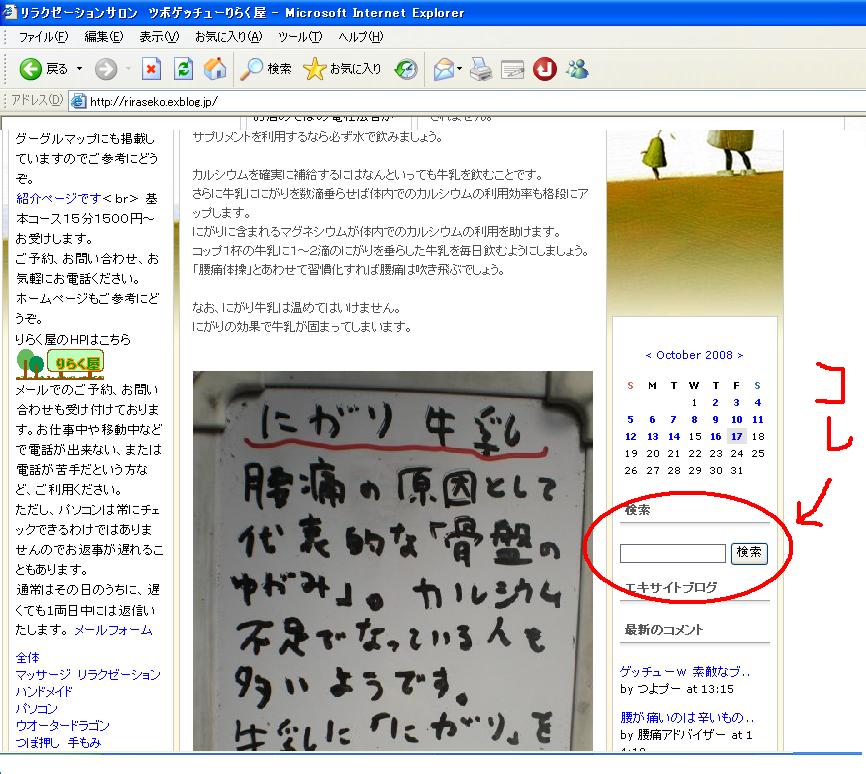The image size is (866, 774).
Task: Go to next month with > arrow
Action: 740,355
